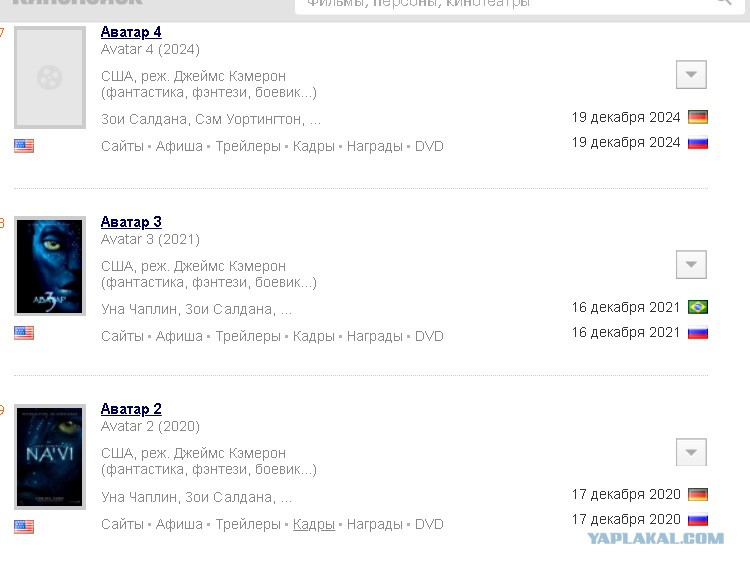Expand the dropdown arrow for Аватар 4

(691, 75)
